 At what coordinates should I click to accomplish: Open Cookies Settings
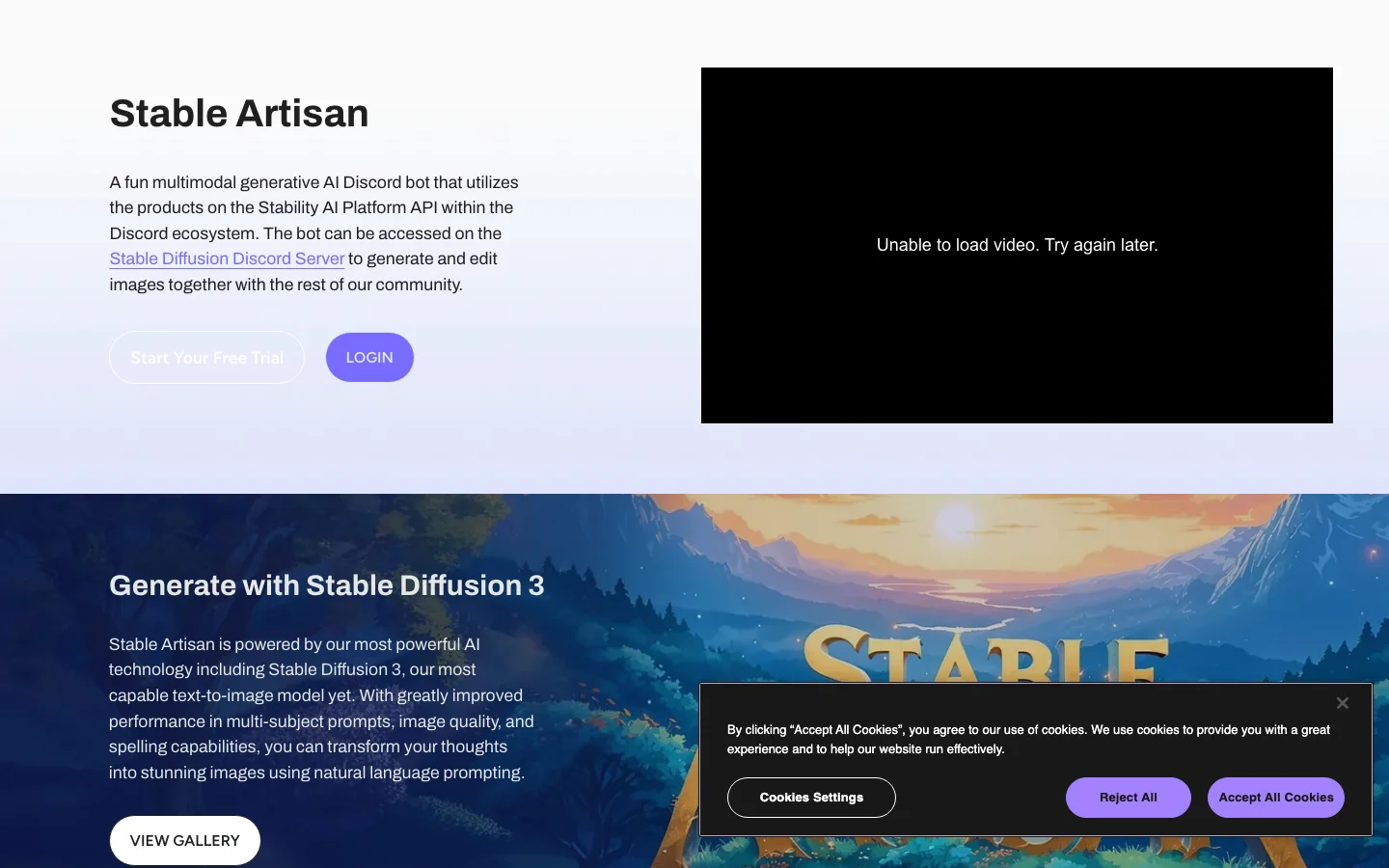(811, 798)
